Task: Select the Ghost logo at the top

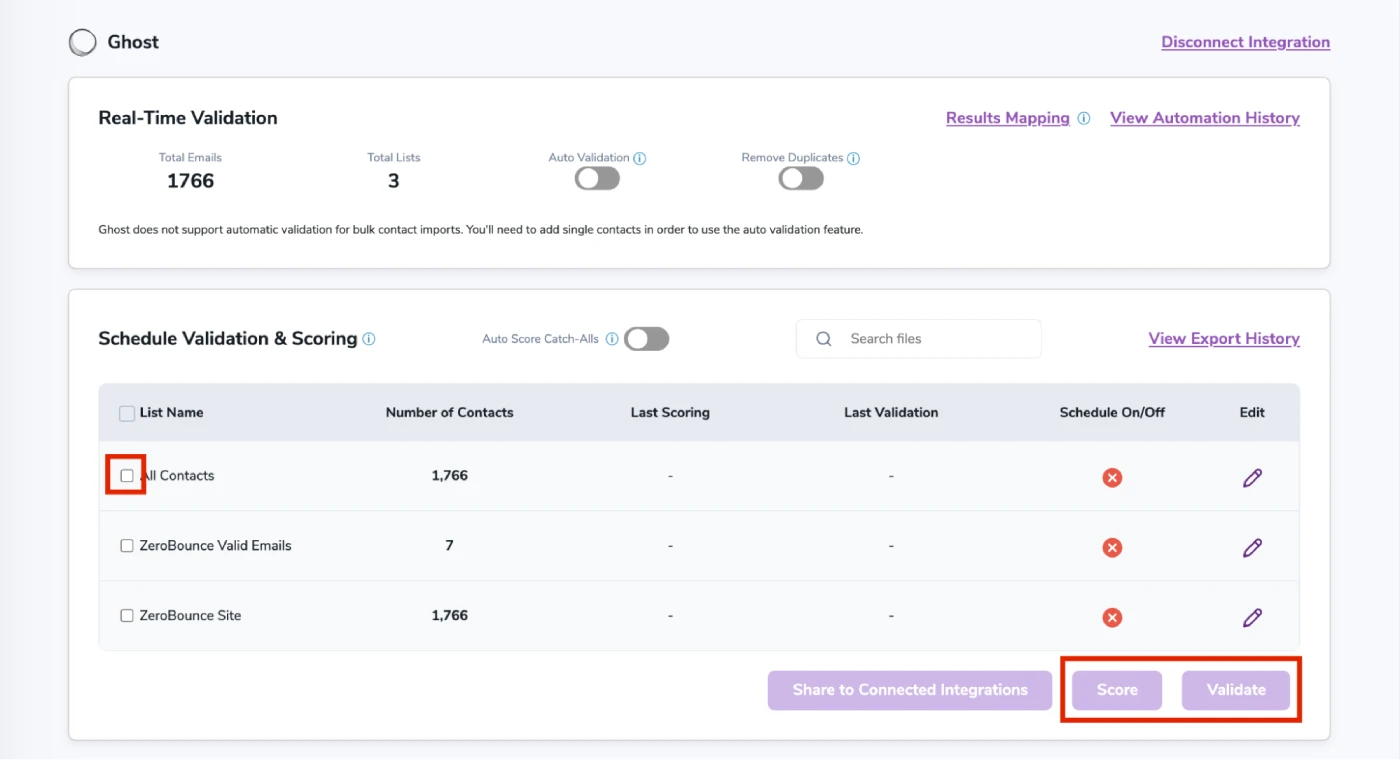Action: [82, 41]
